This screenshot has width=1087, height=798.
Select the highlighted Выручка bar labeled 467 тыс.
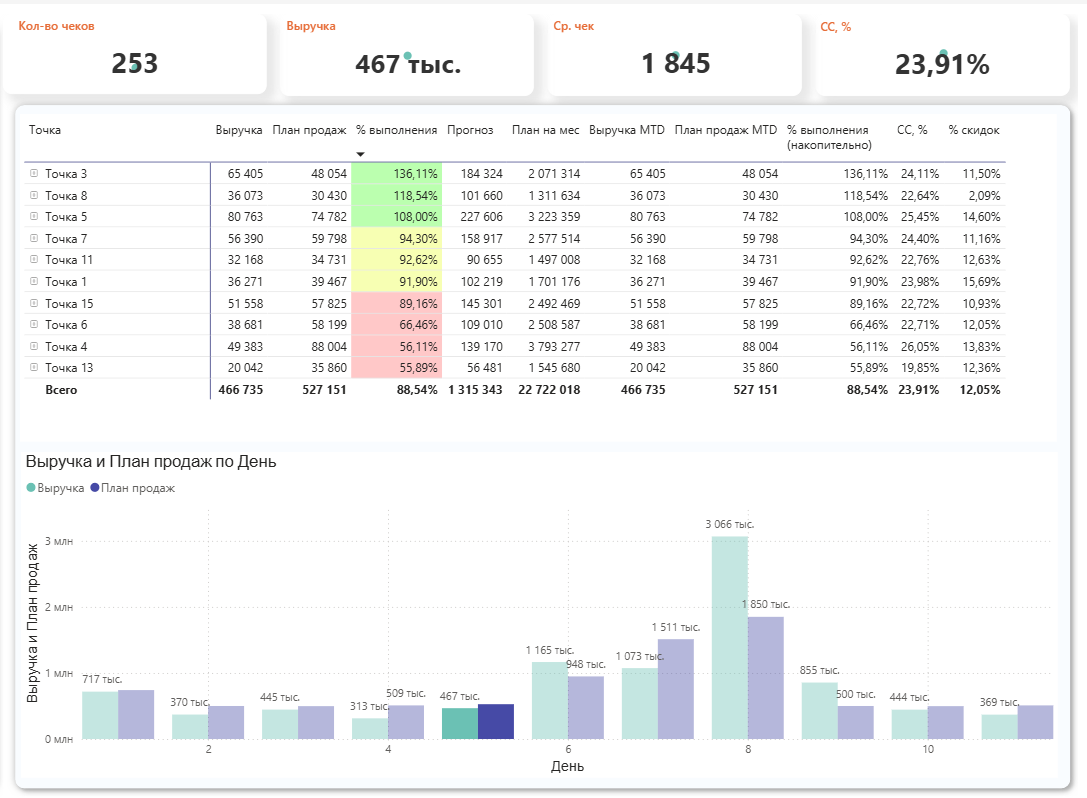[x=459, y=723]
